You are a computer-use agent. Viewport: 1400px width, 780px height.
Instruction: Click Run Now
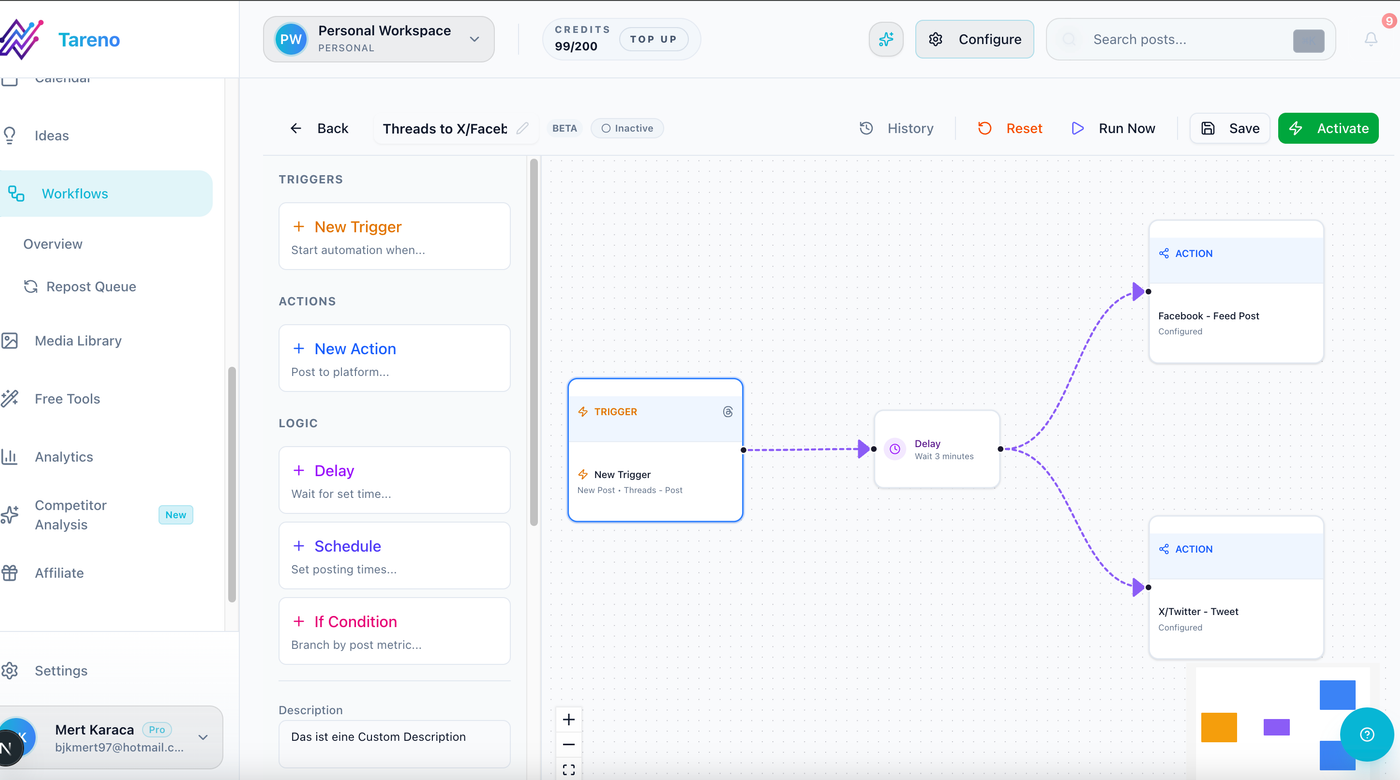[x=1113, y=128]
